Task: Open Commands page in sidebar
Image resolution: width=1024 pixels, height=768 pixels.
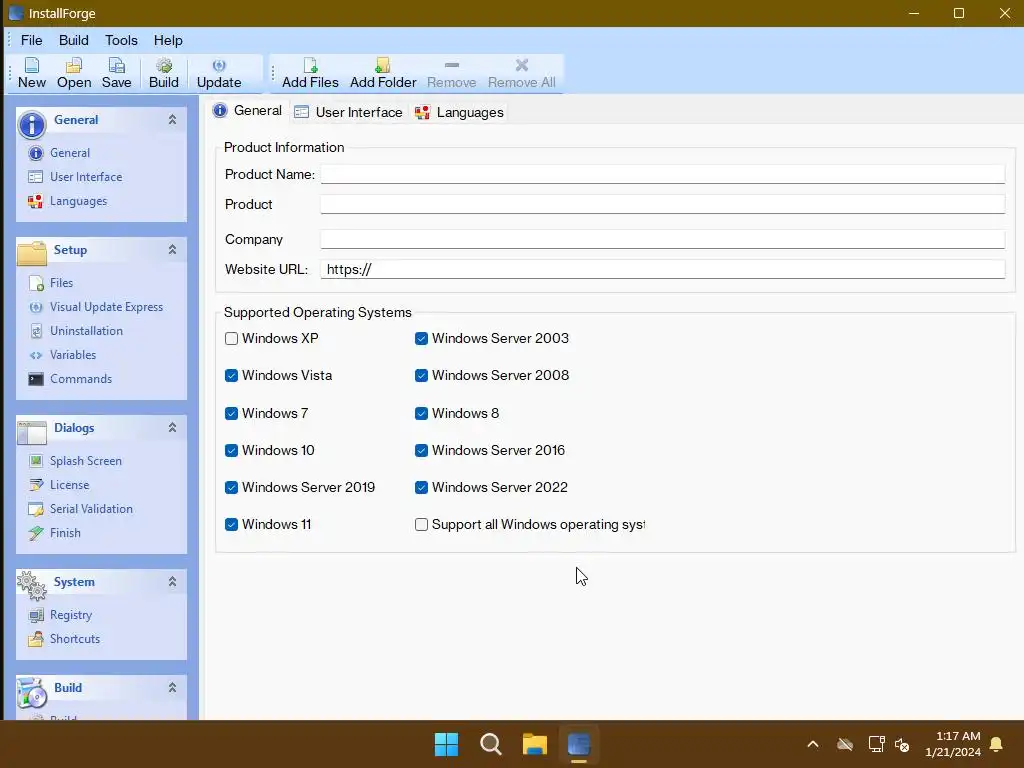Action: click(x=80, y=379)
